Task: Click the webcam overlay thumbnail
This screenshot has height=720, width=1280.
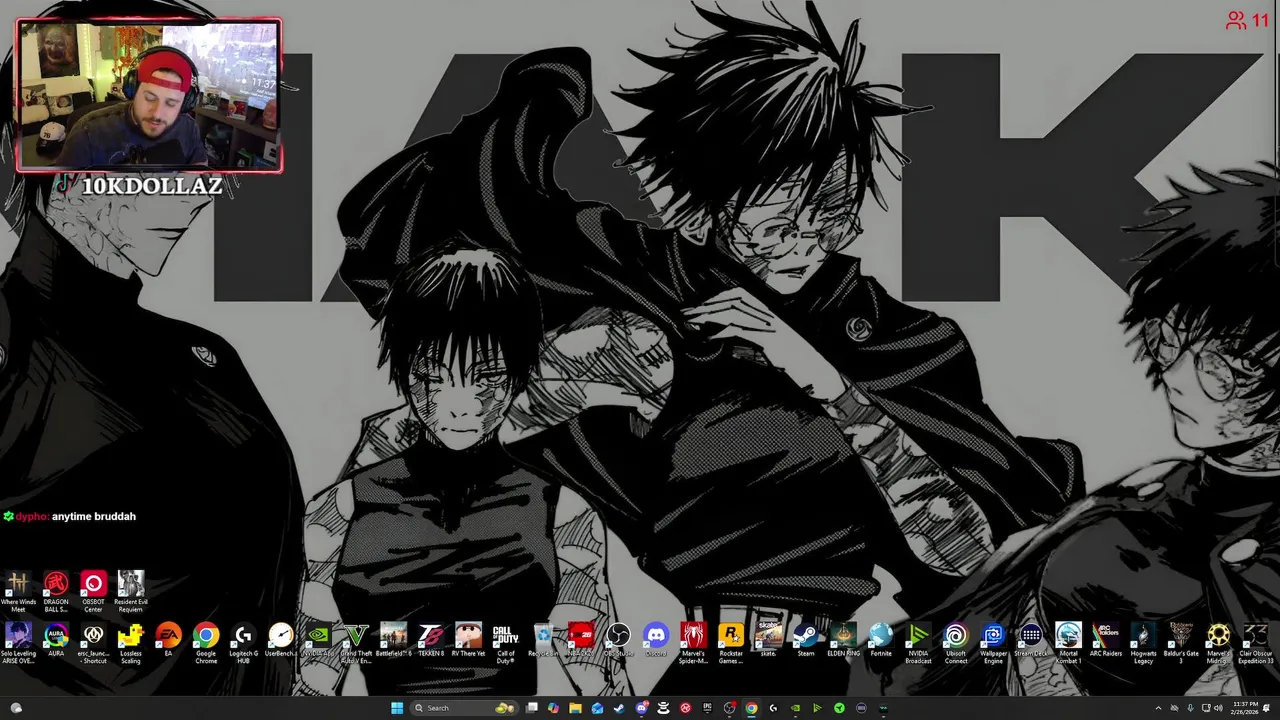Action: [149, 95]
